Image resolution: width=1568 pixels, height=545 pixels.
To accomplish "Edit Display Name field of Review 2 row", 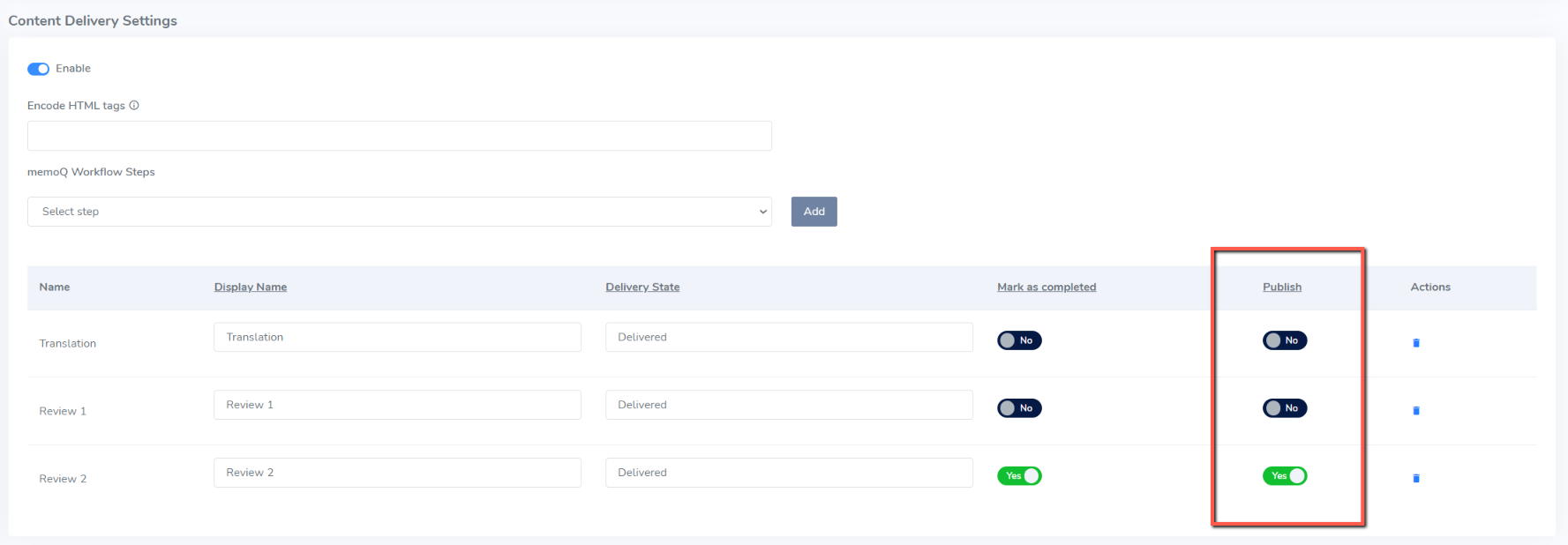I will click(397, 473).
